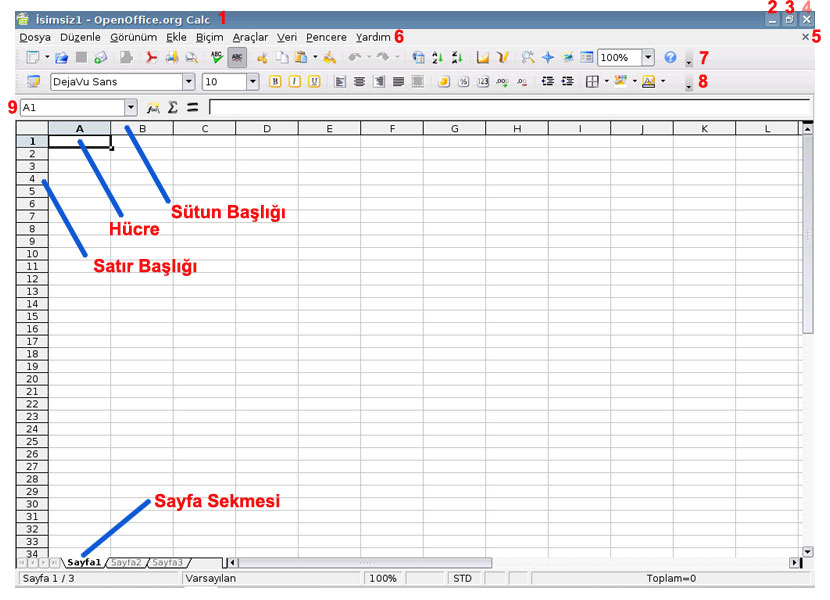Apply Currency number format icon
830x600 pixels.
444,82
